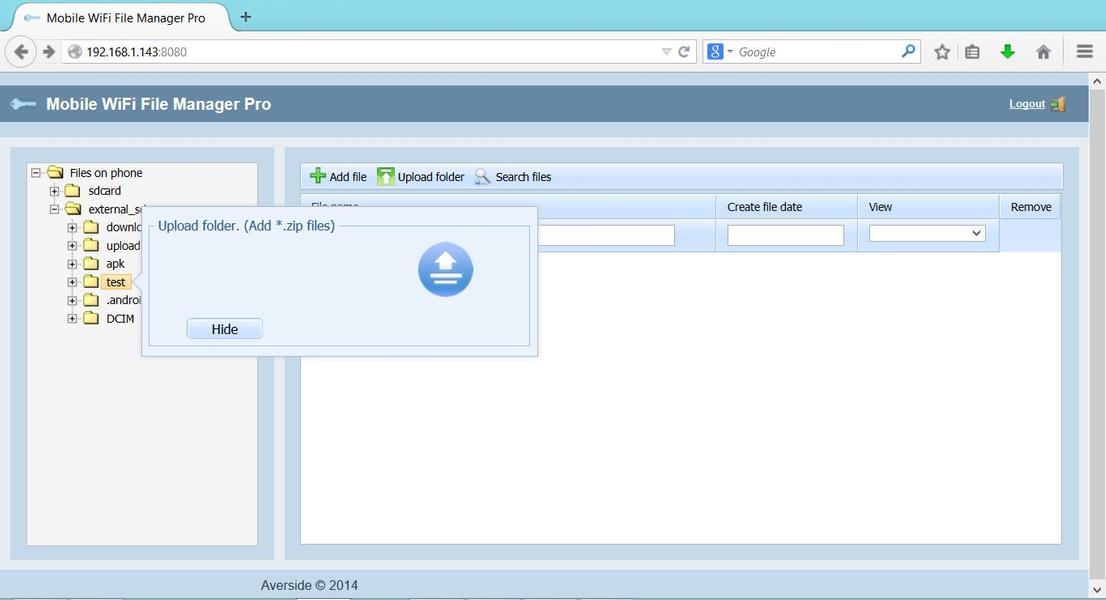Click the browser back arrow button
The width and height of the screenshot is (1106, 600).
[21, 51]
